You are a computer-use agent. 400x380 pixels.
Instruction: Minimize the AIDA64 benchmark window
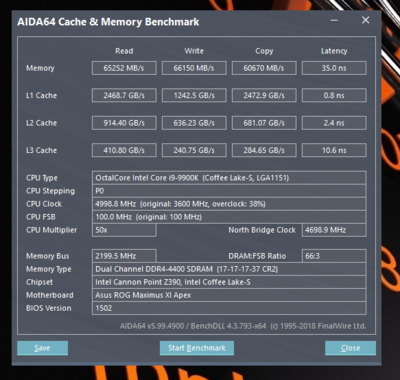coord(334,20)
